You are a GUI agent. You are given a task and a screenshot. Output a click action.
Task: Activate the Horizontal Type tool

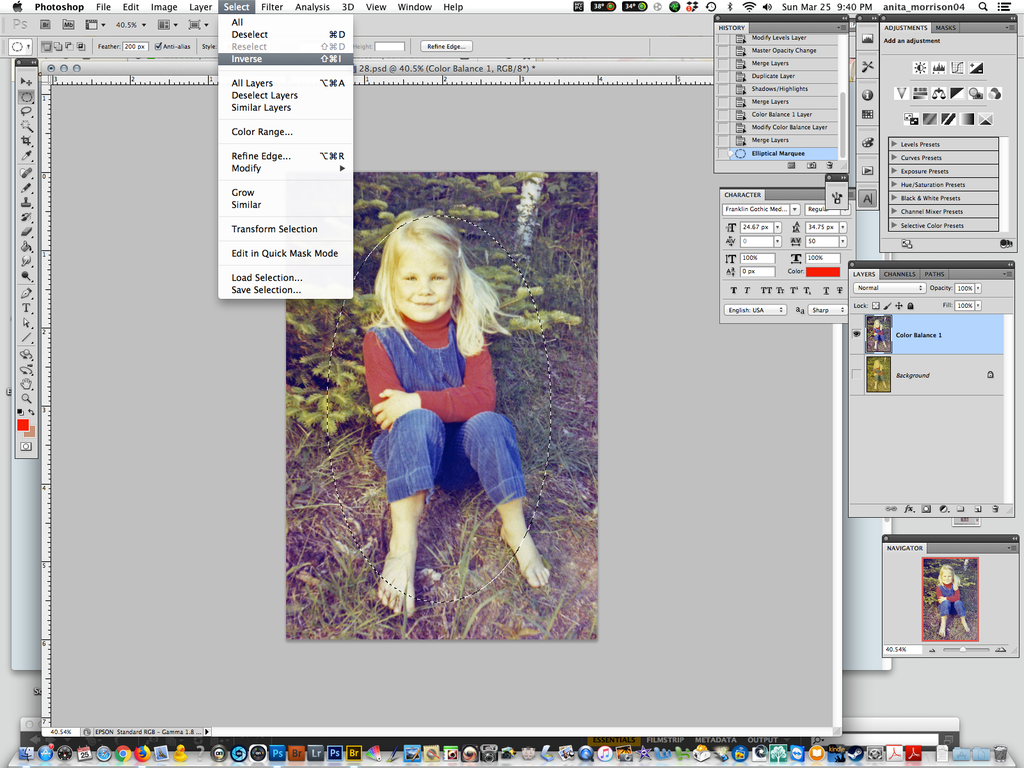click(x=25, y=305)
